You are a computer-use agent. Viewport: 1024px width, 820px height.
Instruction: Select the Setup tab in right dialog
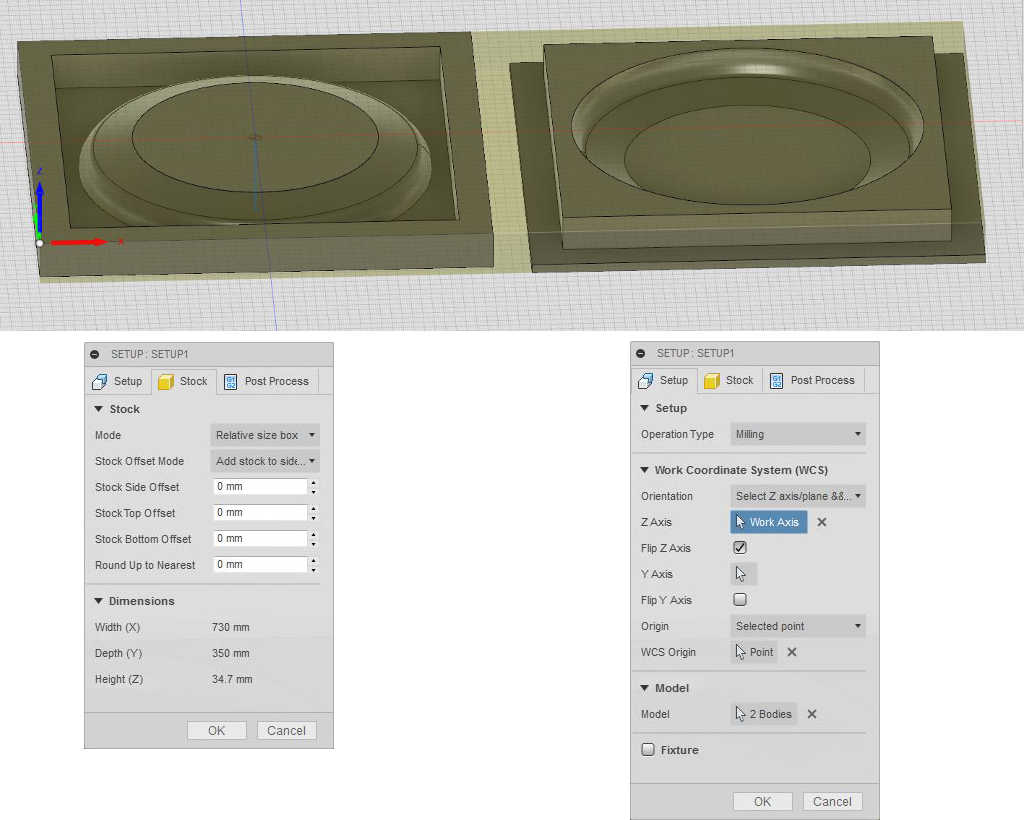(664, 380)
